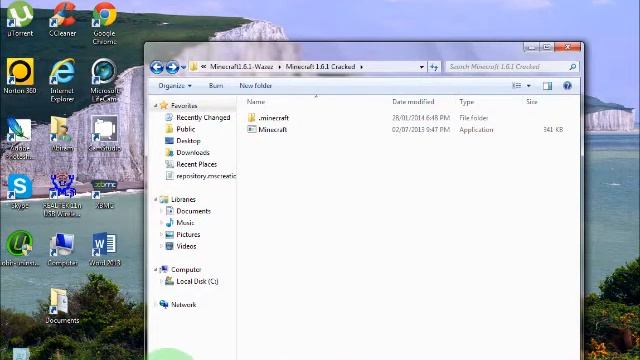The height and width of the screenshot is (360, 640).
Task: Sort files by the Type column
Action: [467, 102]
